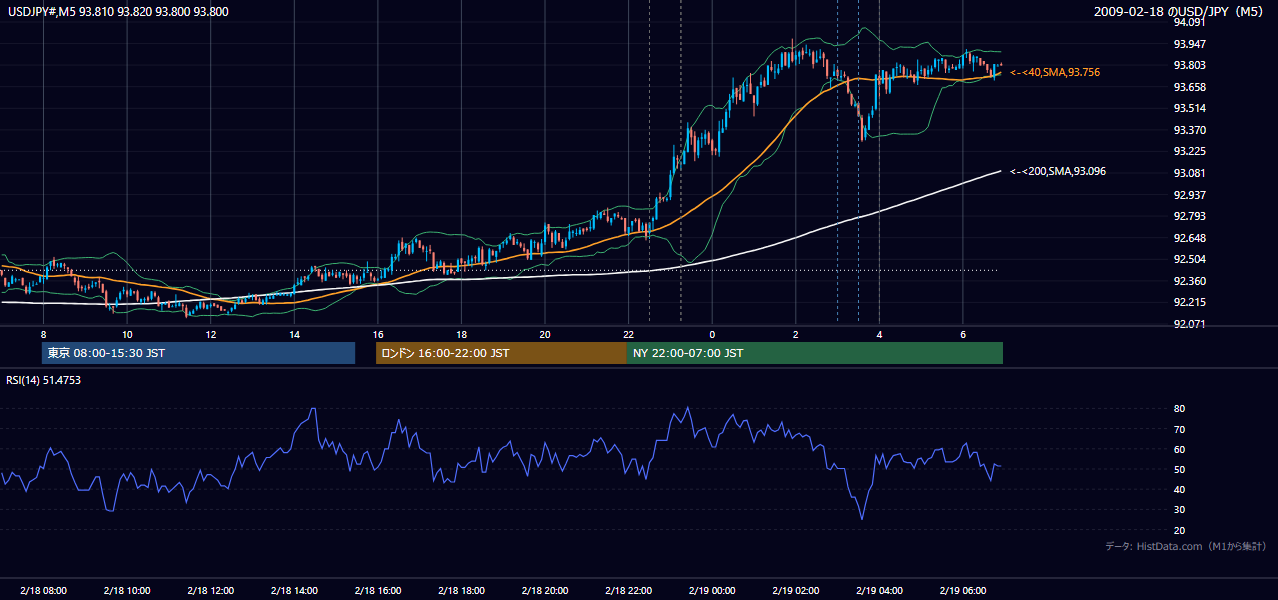1278x600 pixels.
Task: Click the 2/19 02:00 bottom time label
Action: coord(795,591)
